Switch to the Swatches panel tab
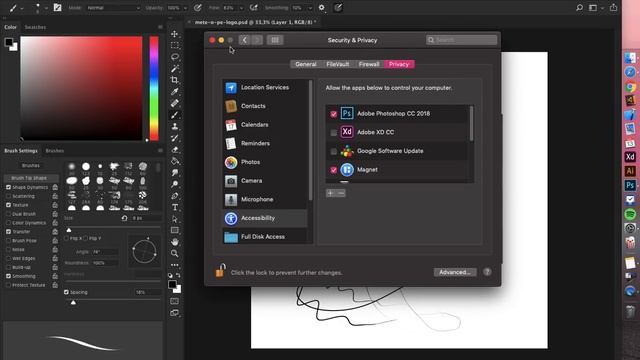This screenshot has width=640, height=360. point(35,27)
